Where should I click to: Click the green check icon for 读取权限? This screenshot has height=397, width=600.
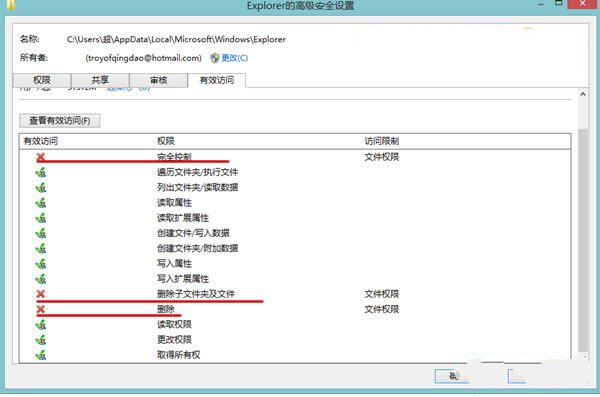tap(41, 325)
